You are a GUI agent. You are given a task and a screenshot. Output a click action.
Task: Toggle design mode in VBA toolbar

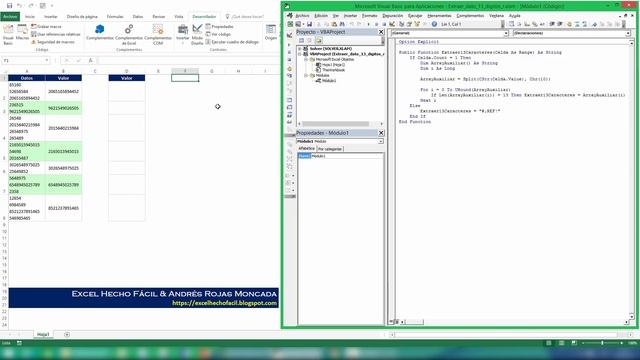click(x=392, y=24)
